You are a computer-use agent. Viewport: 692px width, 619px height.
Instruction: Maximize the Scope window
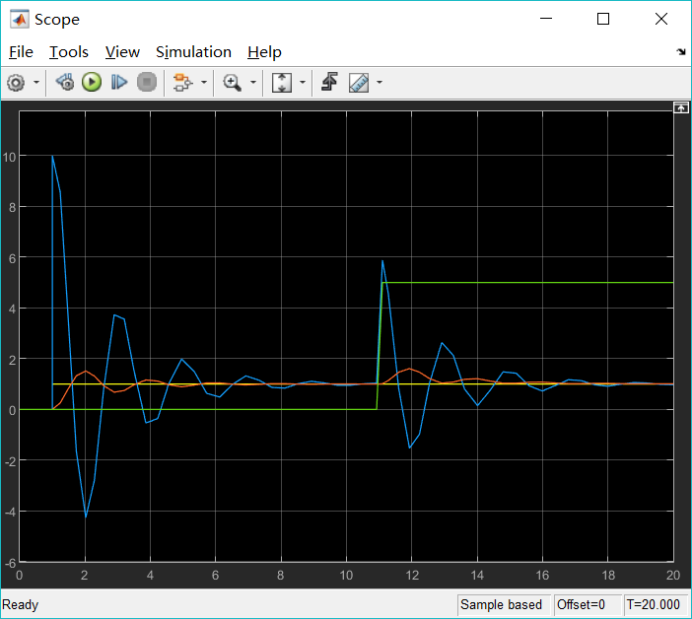coord(603,19)
